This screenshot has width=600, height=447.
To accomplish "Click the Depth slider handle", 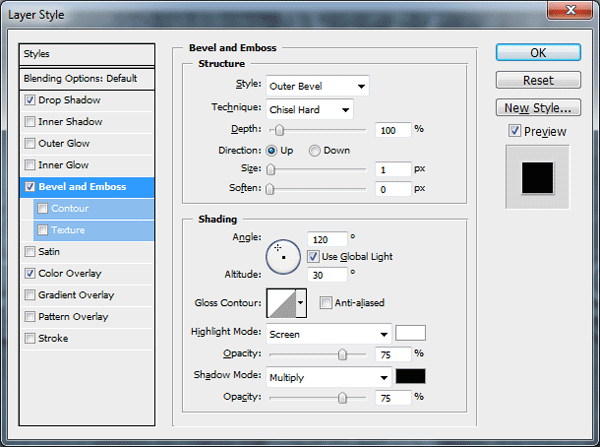I will [279, 131].
